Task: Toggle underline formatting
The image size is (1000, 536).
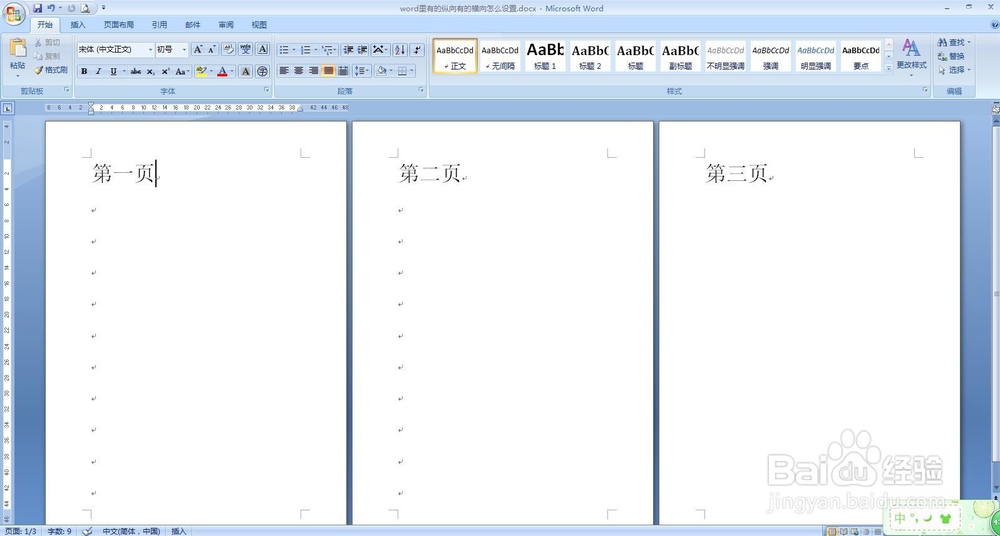Action: pos(114,71)
